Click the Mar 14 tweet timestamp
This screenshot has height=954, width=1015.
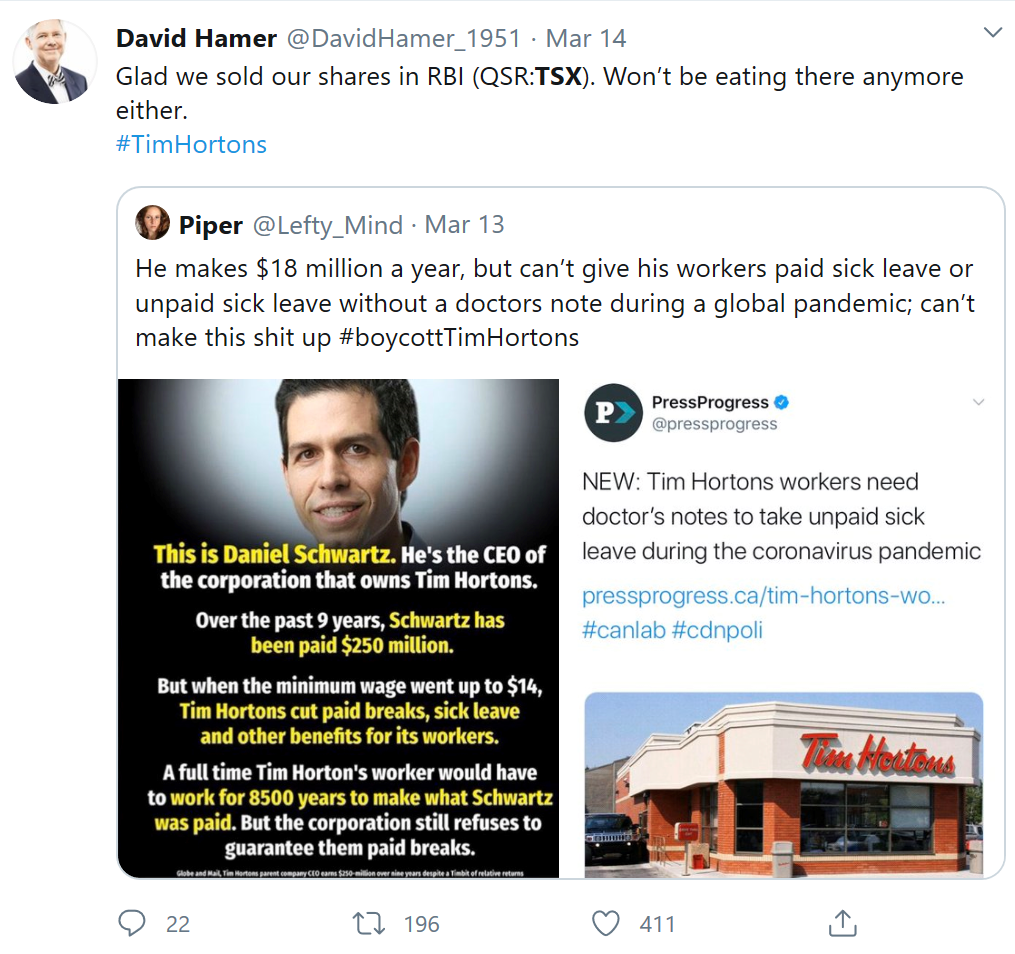point(586,39)
